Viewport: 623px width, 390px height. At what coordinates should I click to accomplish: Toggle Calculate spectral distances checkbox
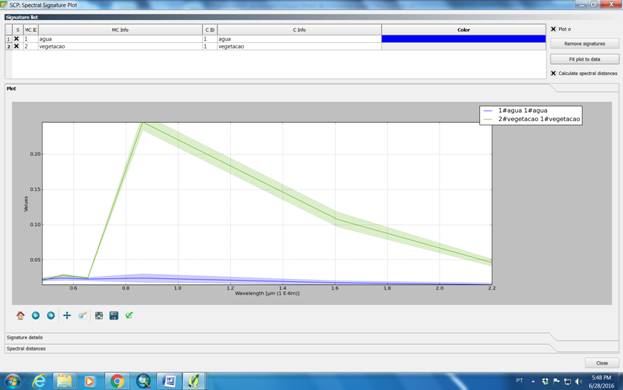(x=553, y=73)
